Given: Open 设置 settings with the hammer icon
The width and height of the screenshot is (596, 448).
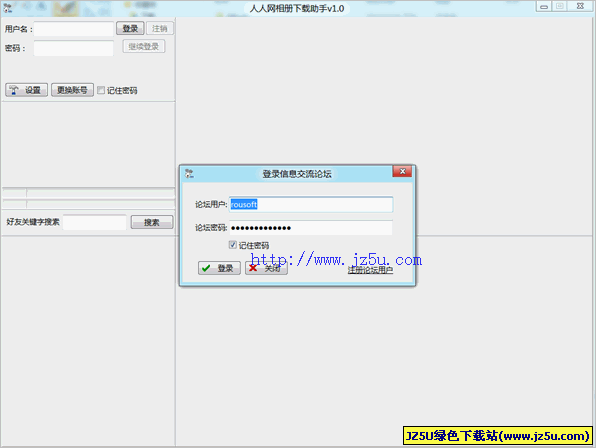Looking at the screenshot, I should [x=27, y=90].
